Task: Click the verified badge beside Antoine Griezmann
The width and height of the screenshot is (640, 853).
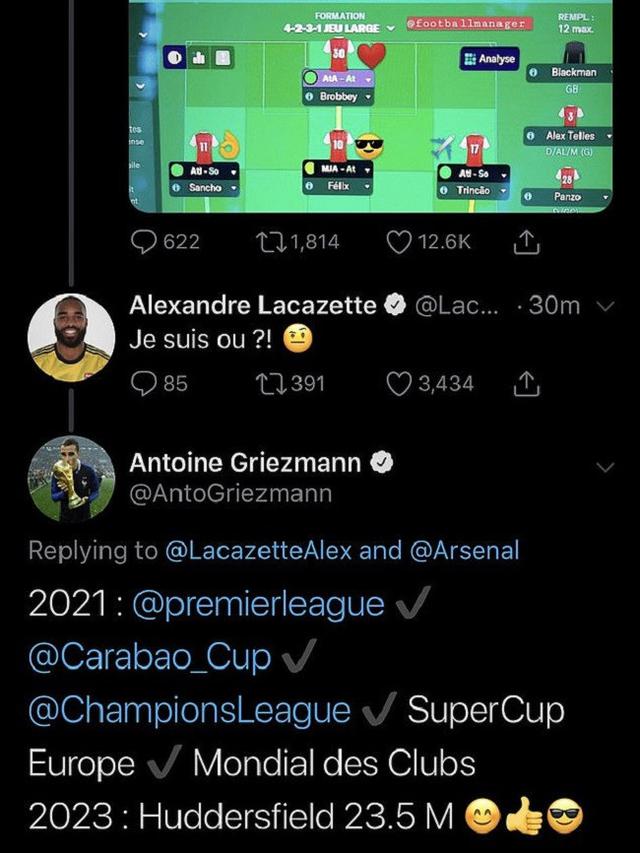Action: click(x=380, y=459)
